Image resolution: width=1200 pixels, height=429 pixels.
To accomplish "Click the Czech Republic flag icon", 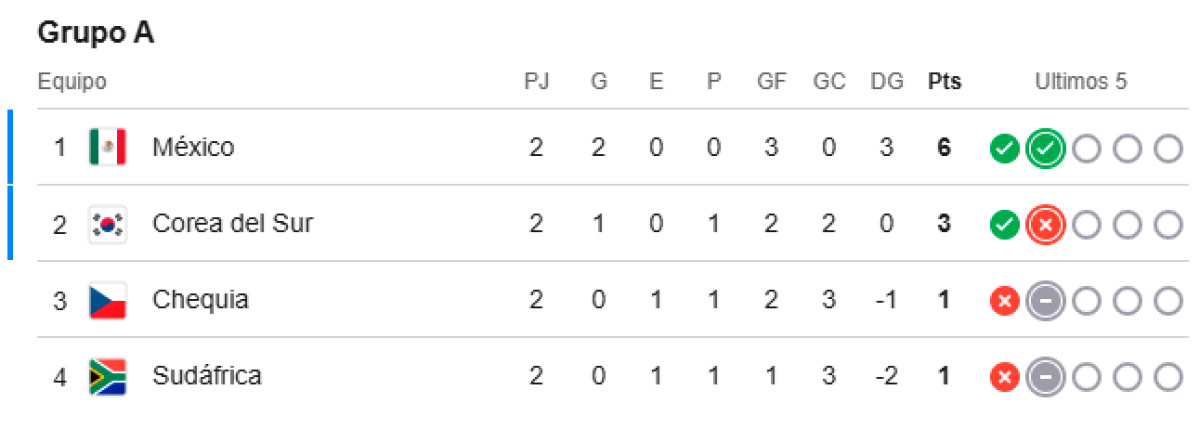I will 107,300.
